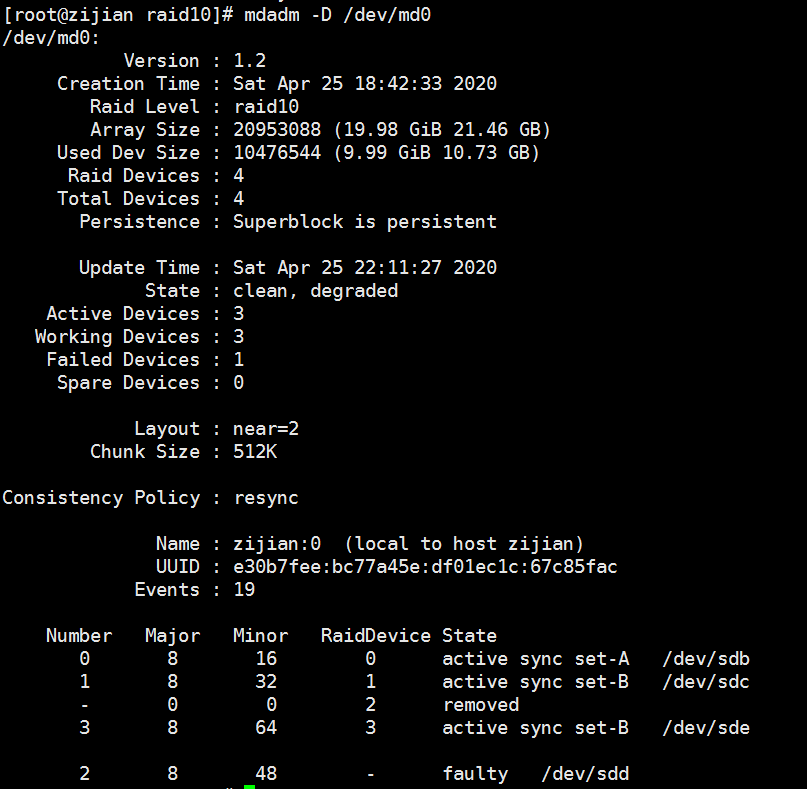The height and width of the screenshot is (789, 807).
Task: Click the Name value 'zijian:0'
Action: (277, 543)
